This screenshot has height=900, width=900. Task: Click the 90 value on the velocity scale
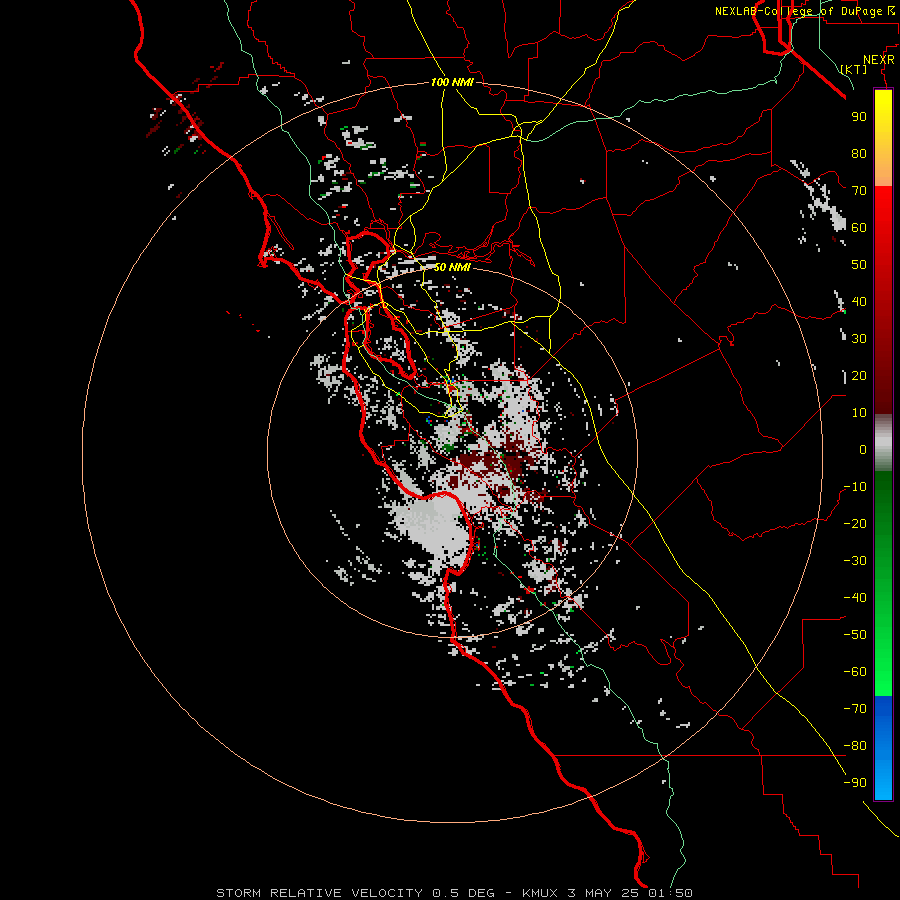(x=859, y=117)
